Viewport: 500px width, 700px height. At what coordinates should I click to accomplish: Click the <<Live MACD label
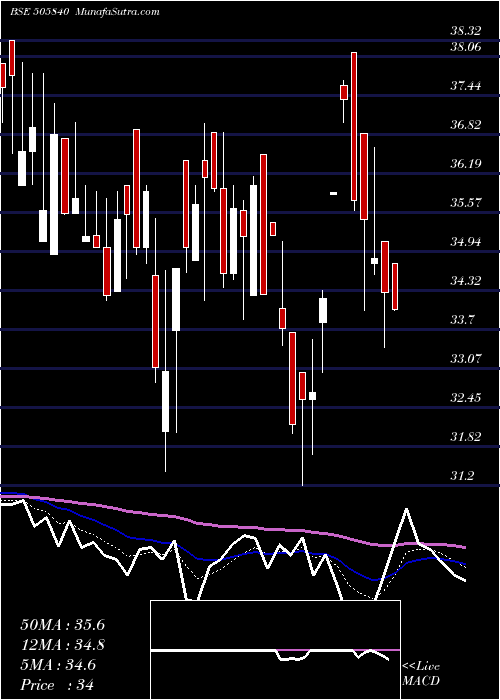[421, 673]
